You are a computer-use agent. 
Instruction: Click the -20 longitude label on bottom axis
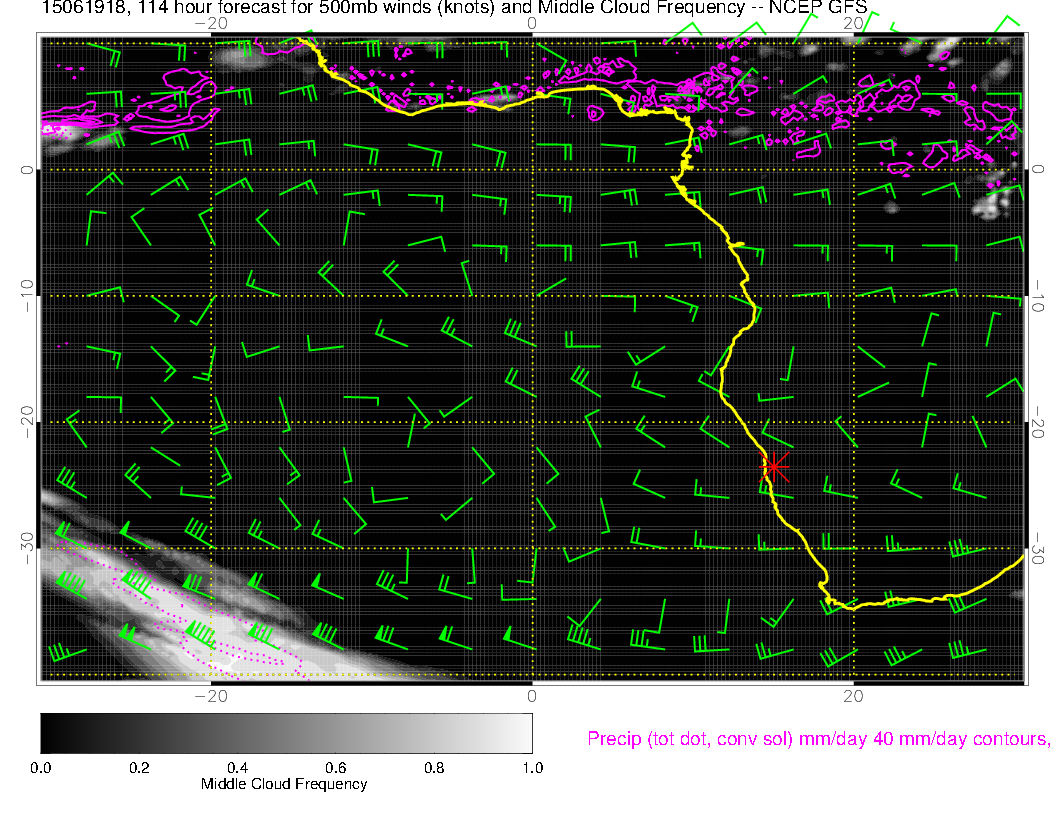210,695
